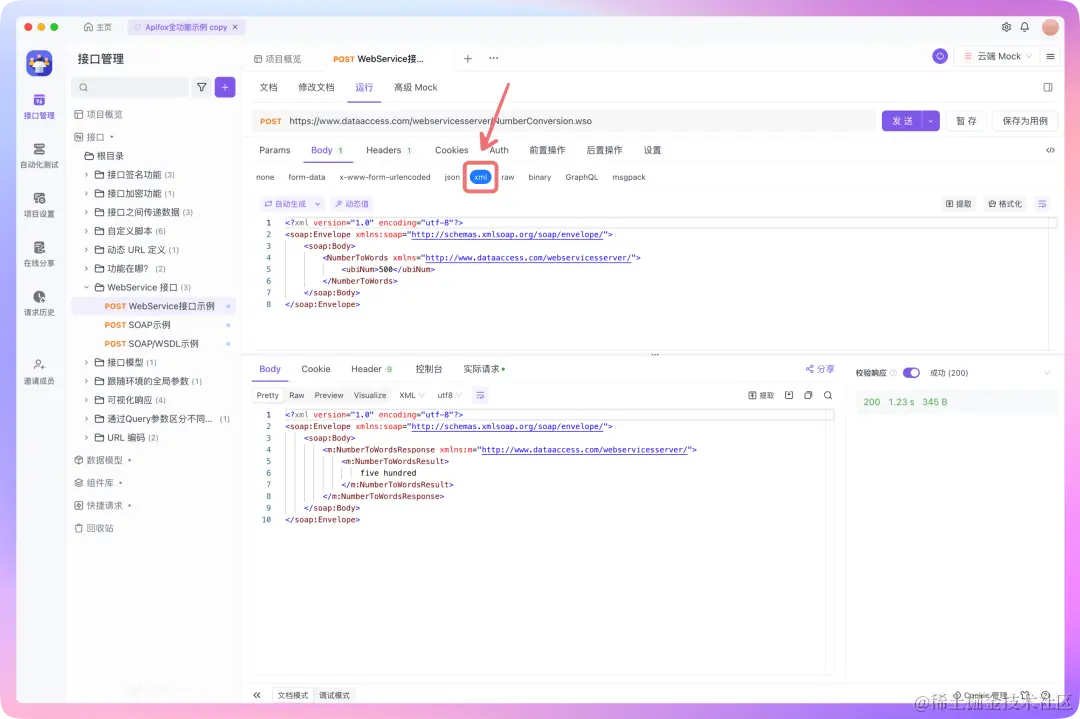Image resolution: width=1080 pixels, height=719 pixels.
Task: Collapse the panel with double chevron
Action: 257,695
